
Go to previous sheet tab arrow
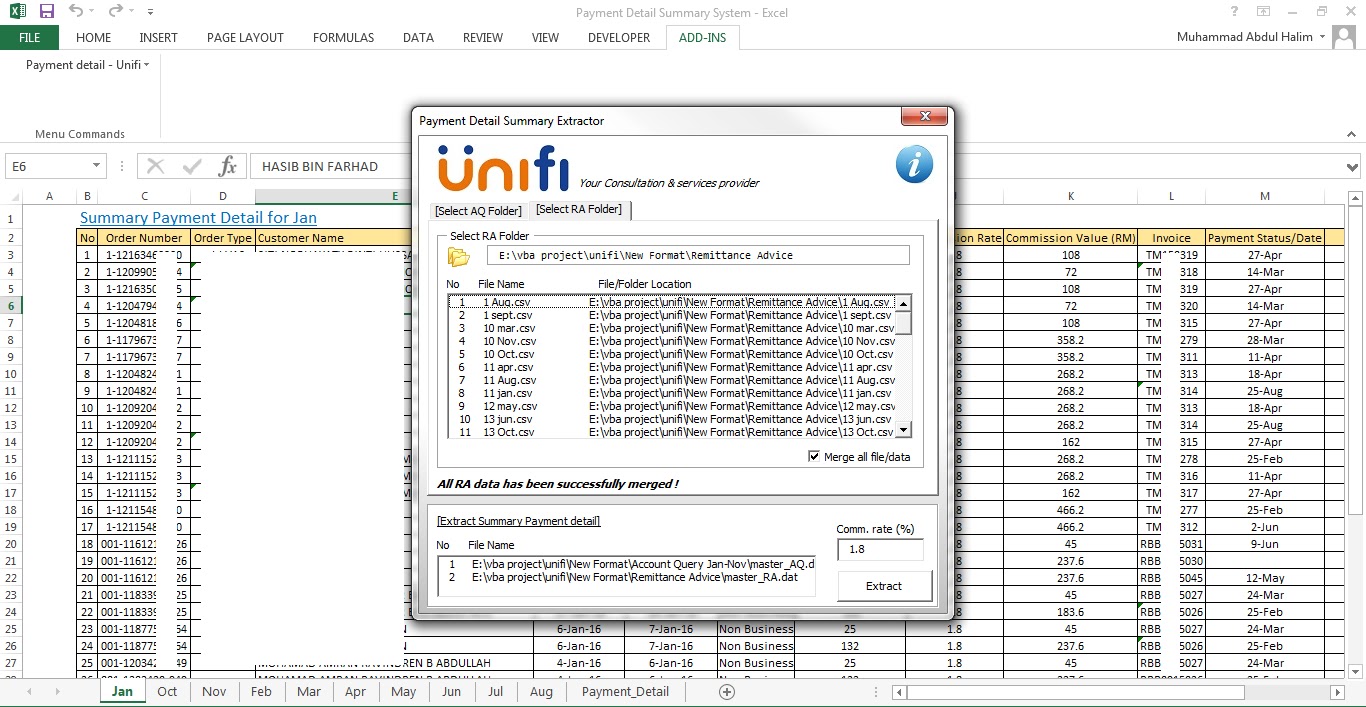click(x=28, y=692)
